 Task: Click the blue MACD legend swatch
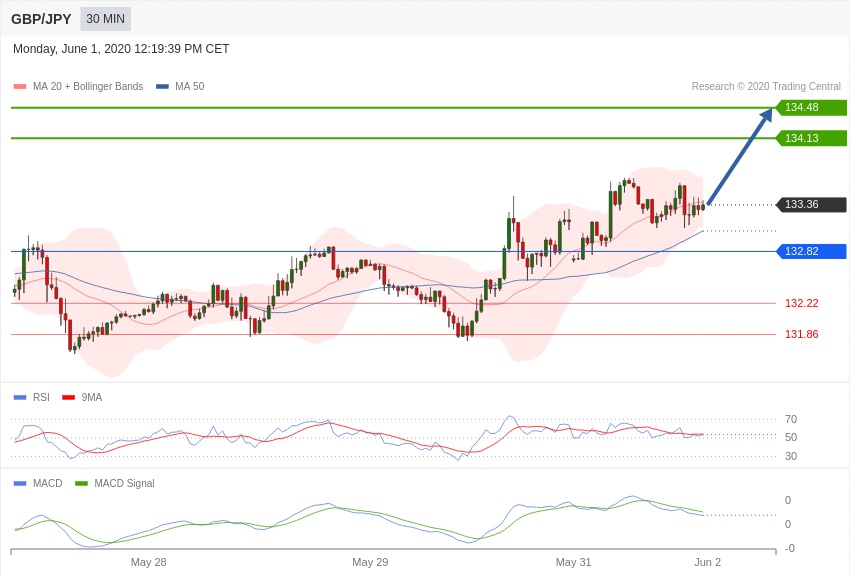pos(20,483)
